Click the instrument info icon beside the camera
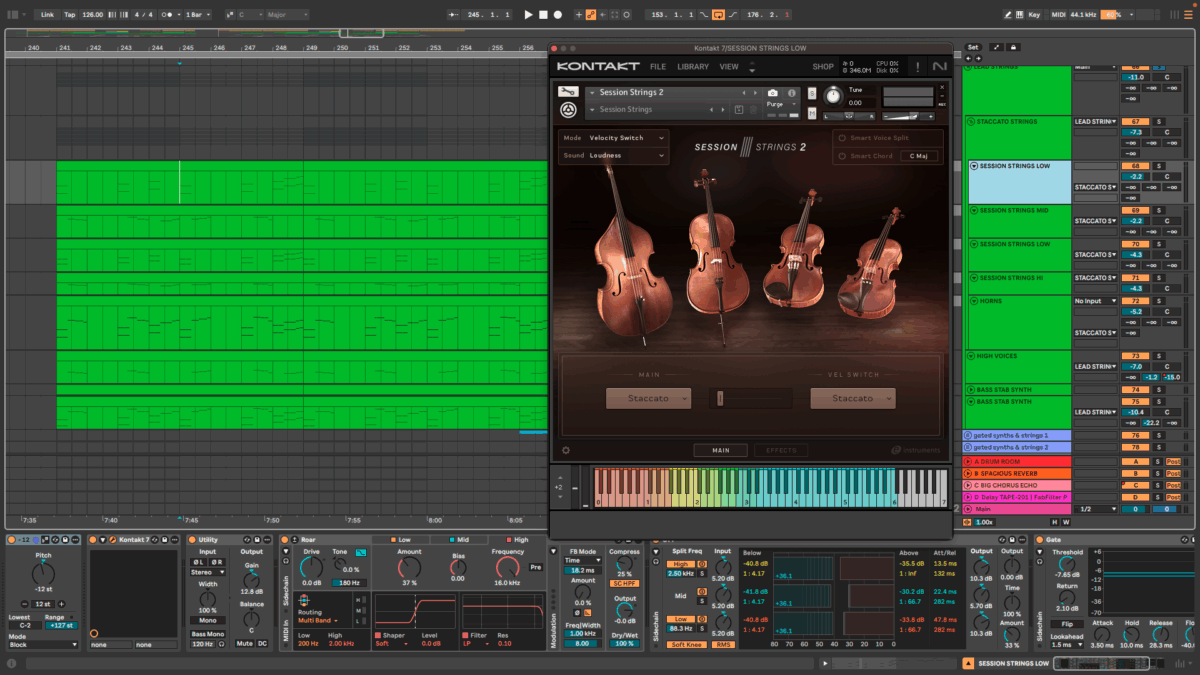Screen dimensions: 1200x675 click(792, 92)
